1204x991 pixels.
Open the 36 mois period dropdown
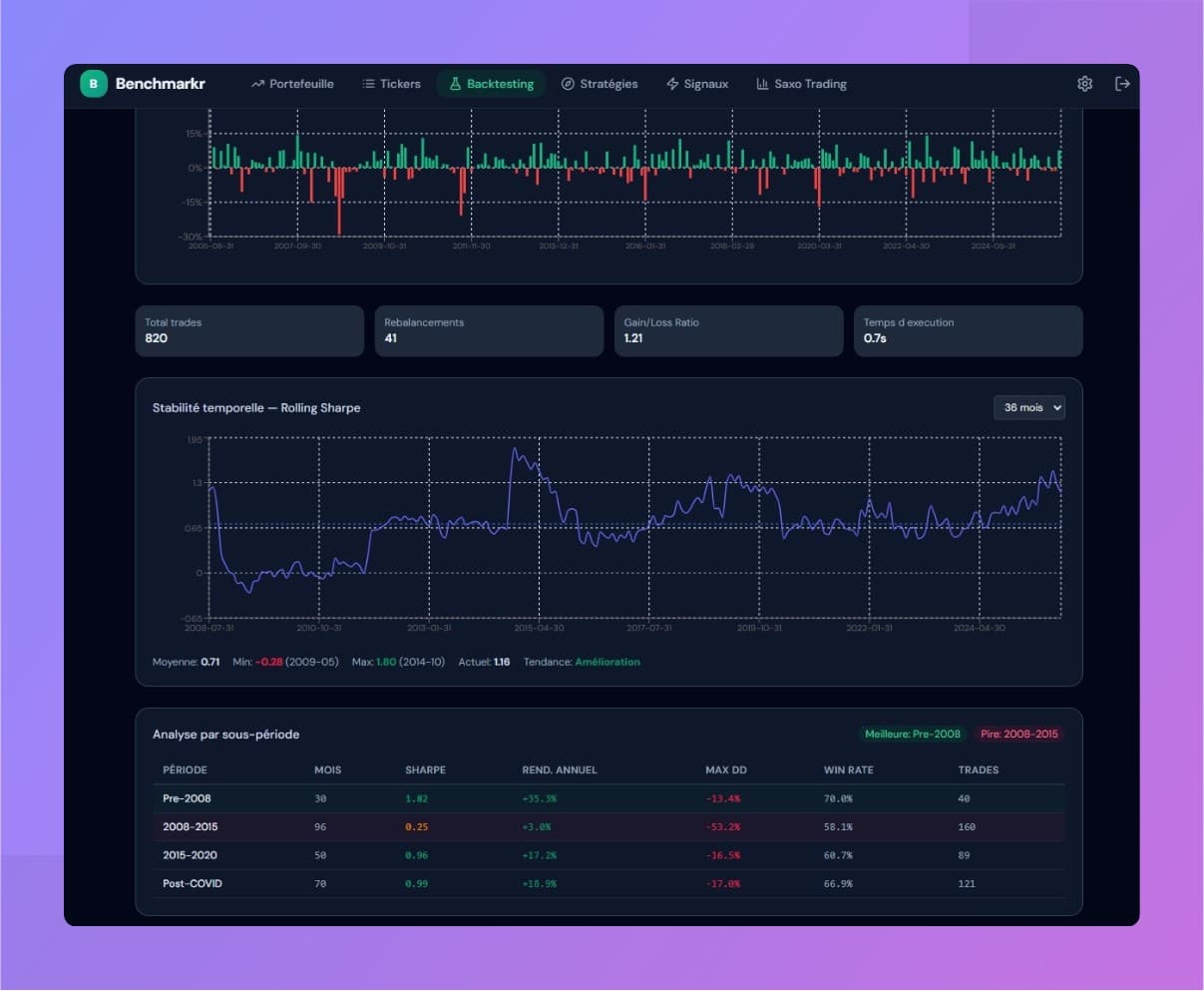point(1029,407)
